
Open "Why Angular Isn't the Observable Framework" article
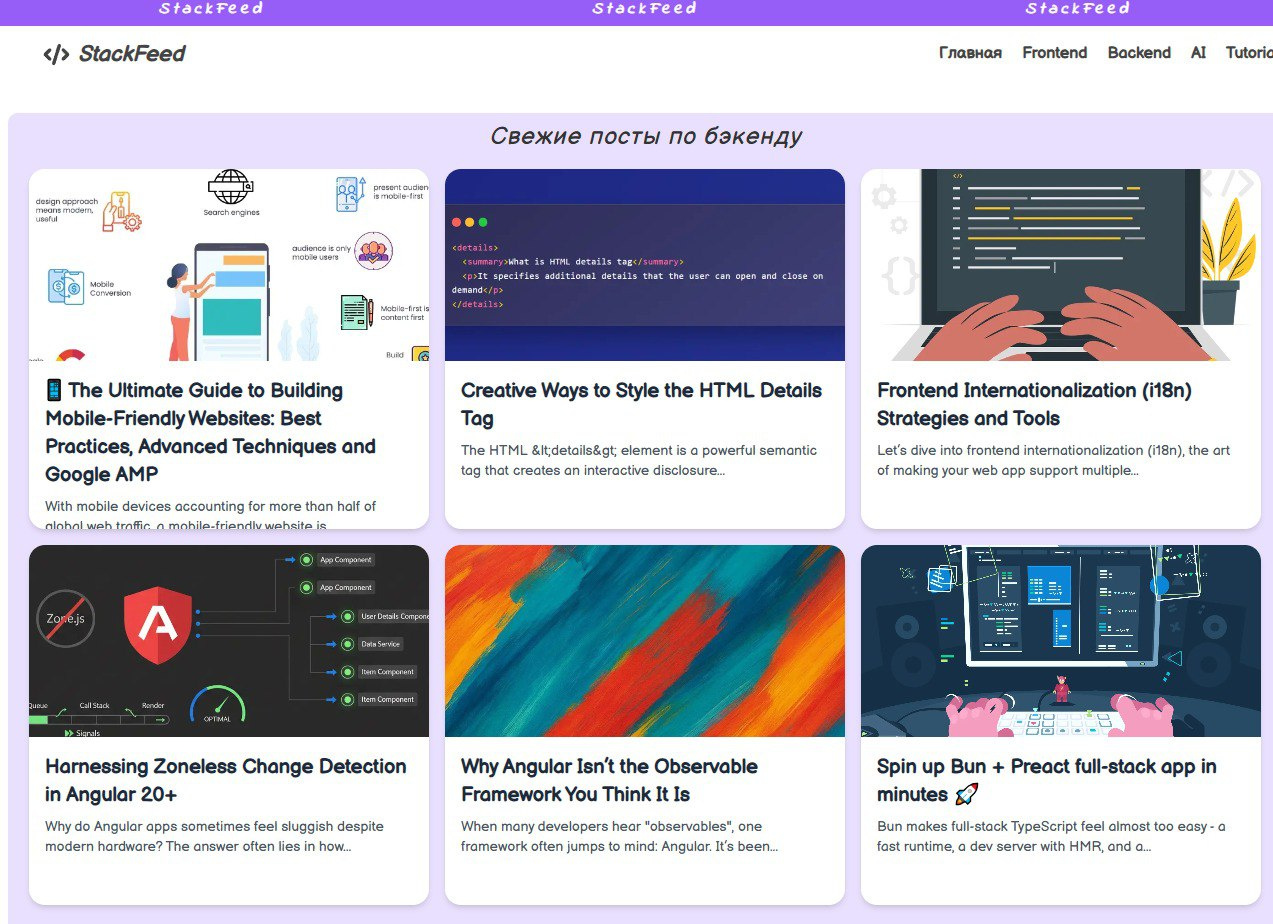609,780
